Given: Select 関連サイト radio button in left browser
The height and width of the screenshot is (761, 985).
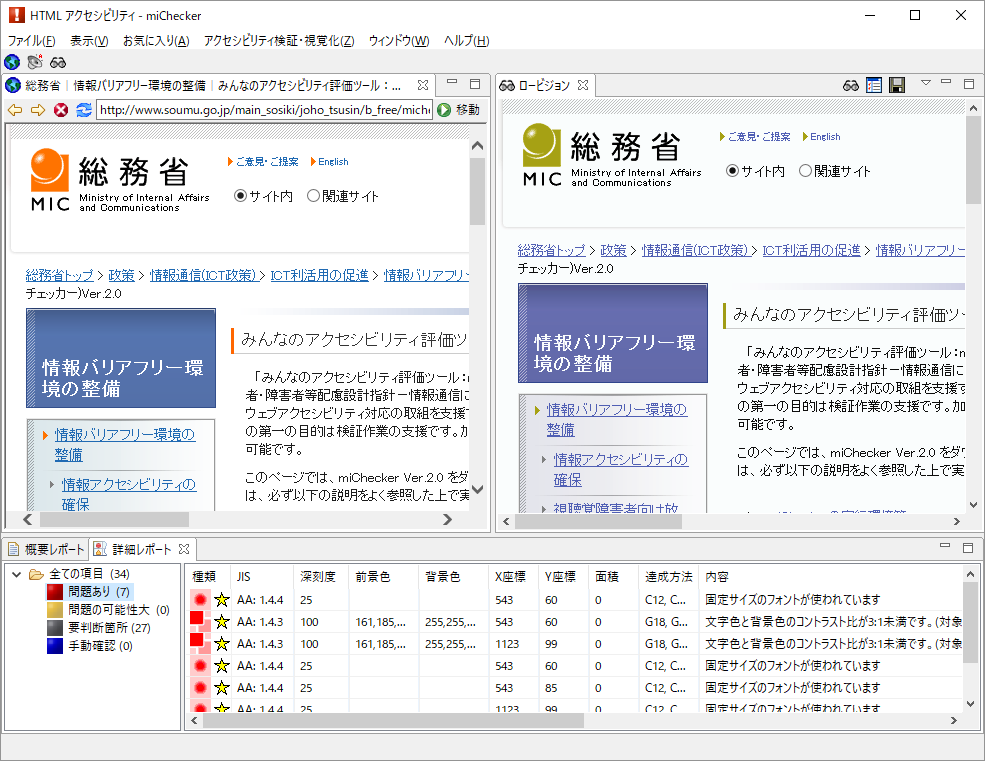Looking at the screenshot, I should click(313, 196).
